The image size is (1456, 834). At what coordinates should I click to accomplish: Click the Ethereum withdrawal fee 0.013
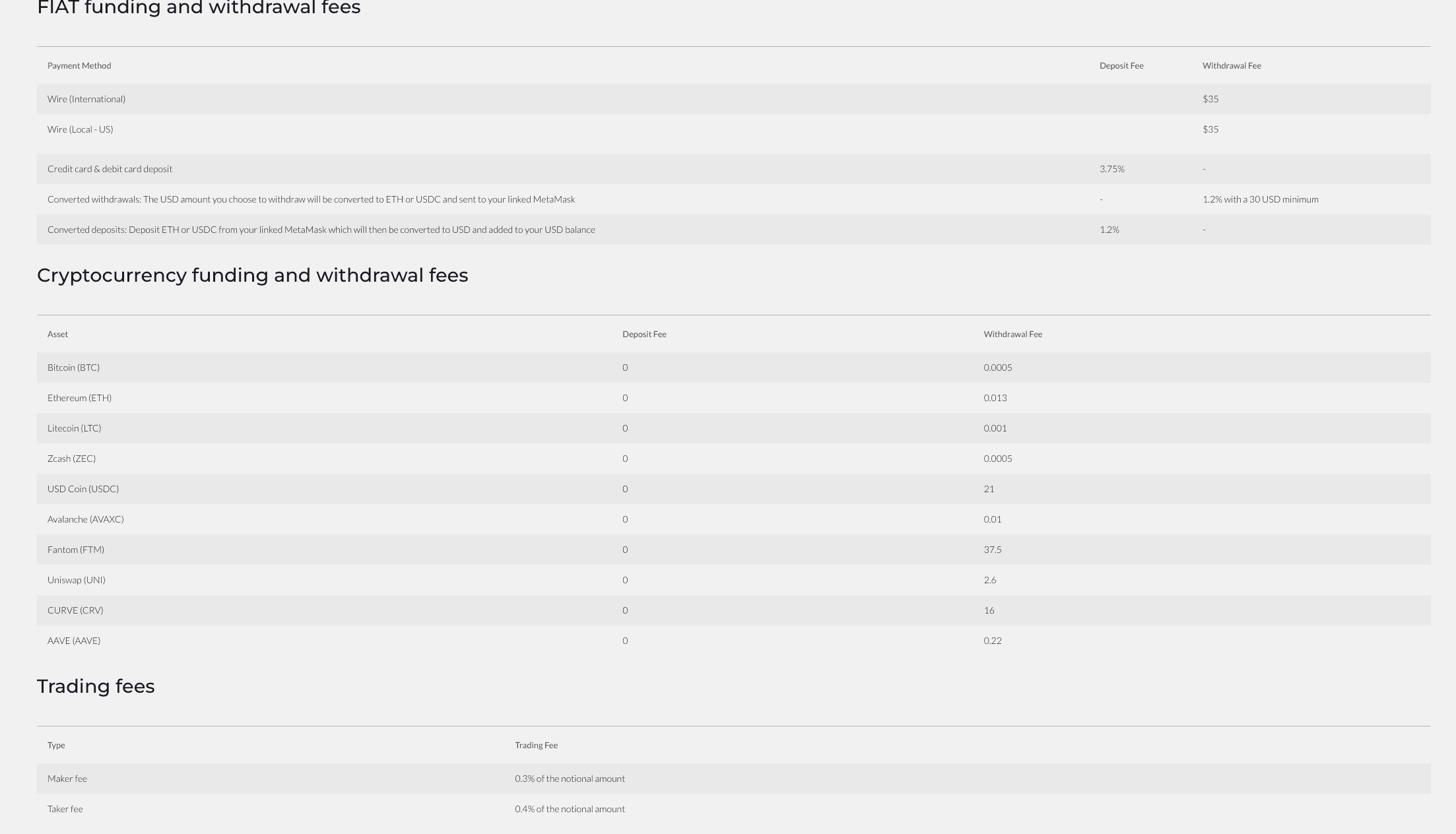[995, 398]
